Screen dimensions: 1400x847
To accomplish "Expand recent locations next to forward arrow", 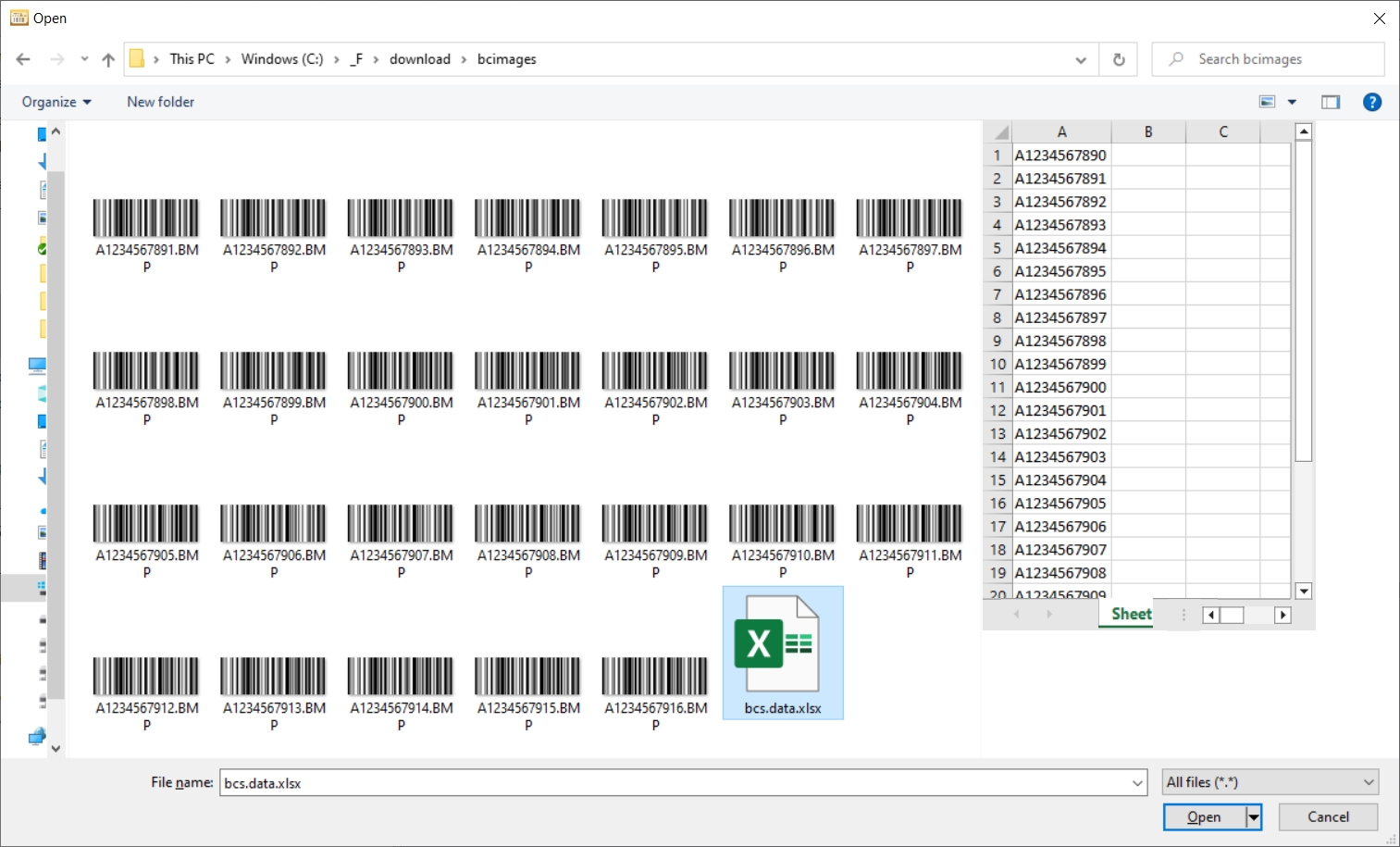I will point(84,58).
